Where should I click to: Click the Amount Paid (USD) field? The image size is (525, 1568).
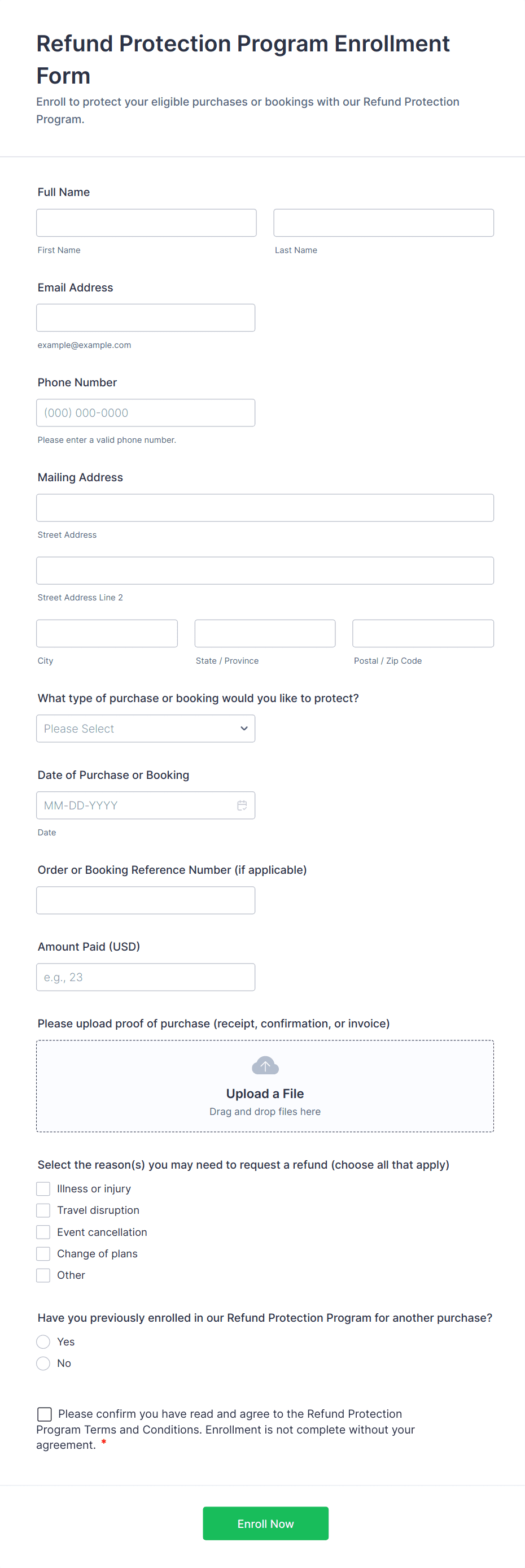click(146, 977)
